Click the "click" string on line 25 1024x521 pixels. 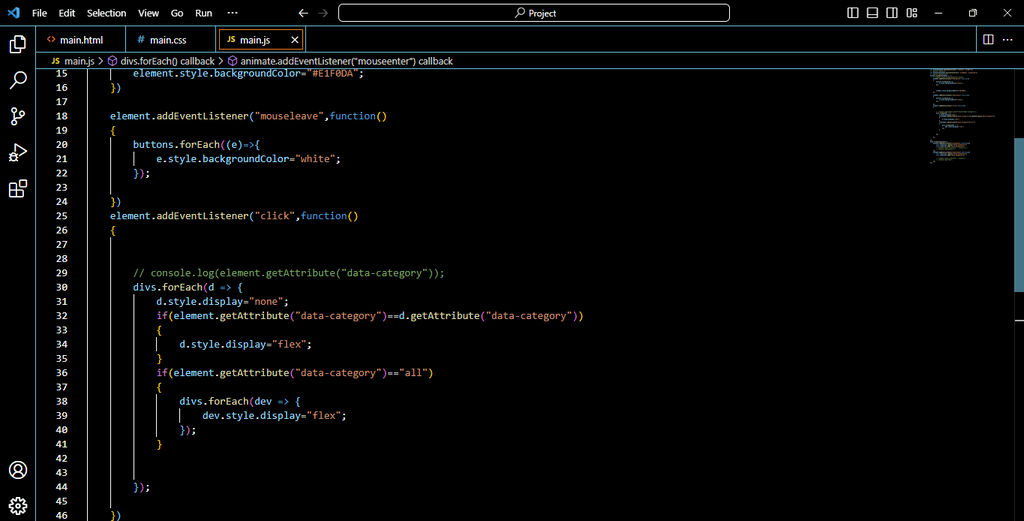click(274, 215)
